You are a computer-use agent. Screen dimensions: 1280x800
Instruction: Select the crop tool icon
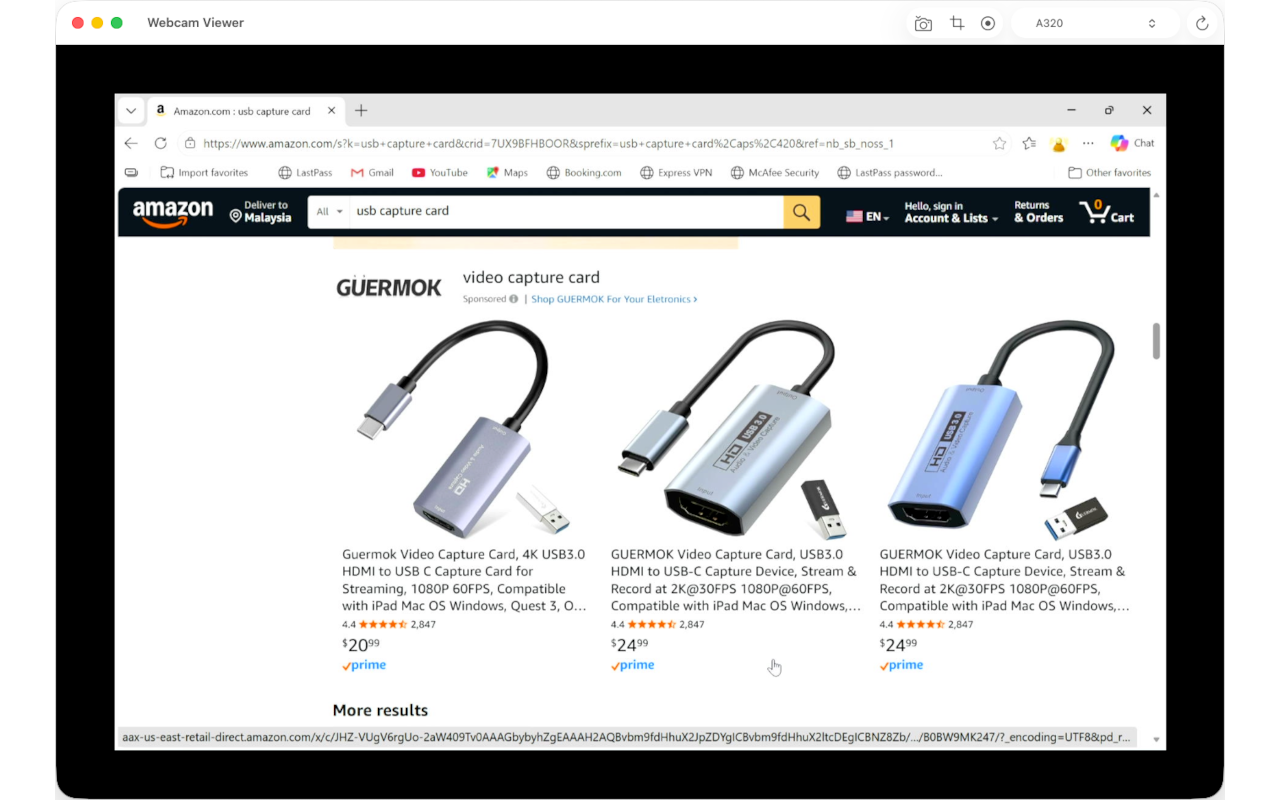[957, 23]
